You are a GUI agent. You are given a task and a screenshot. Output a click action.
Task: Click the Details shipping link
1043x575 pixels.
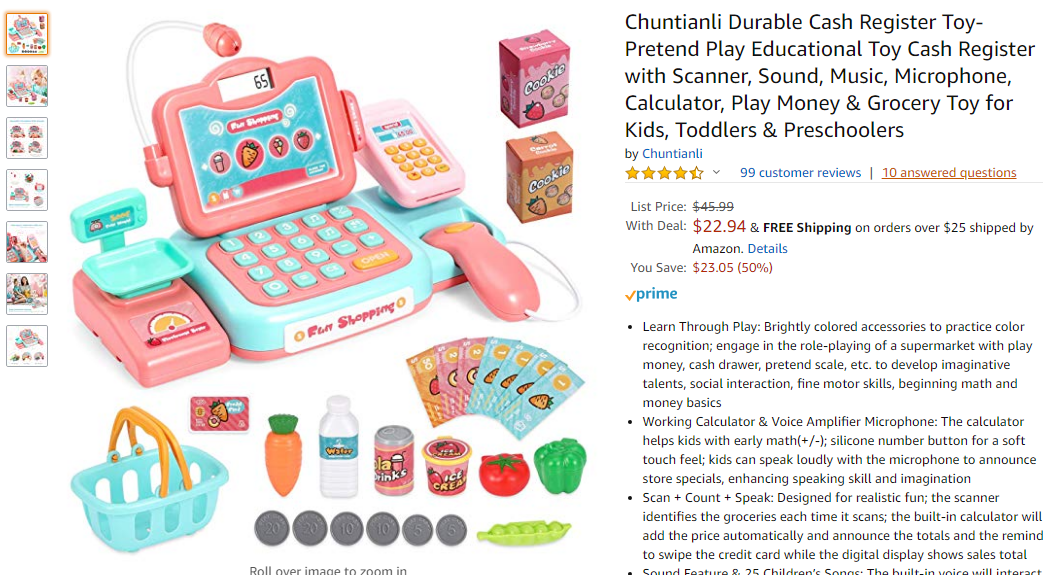click(x=767, y=249)
